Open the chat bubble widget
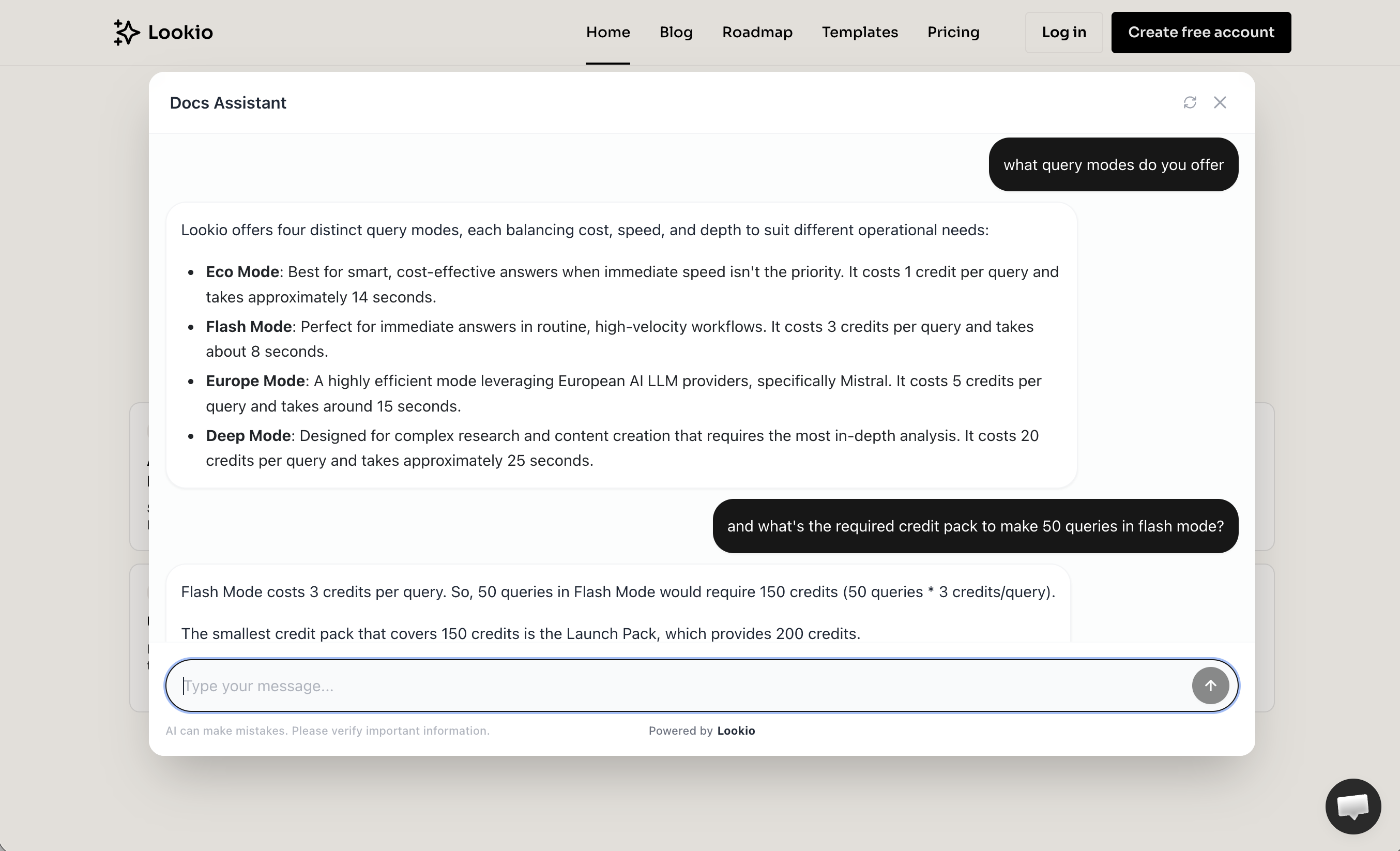The width and height of the screenshot is (1400, 851). (x=1353, y=806)
